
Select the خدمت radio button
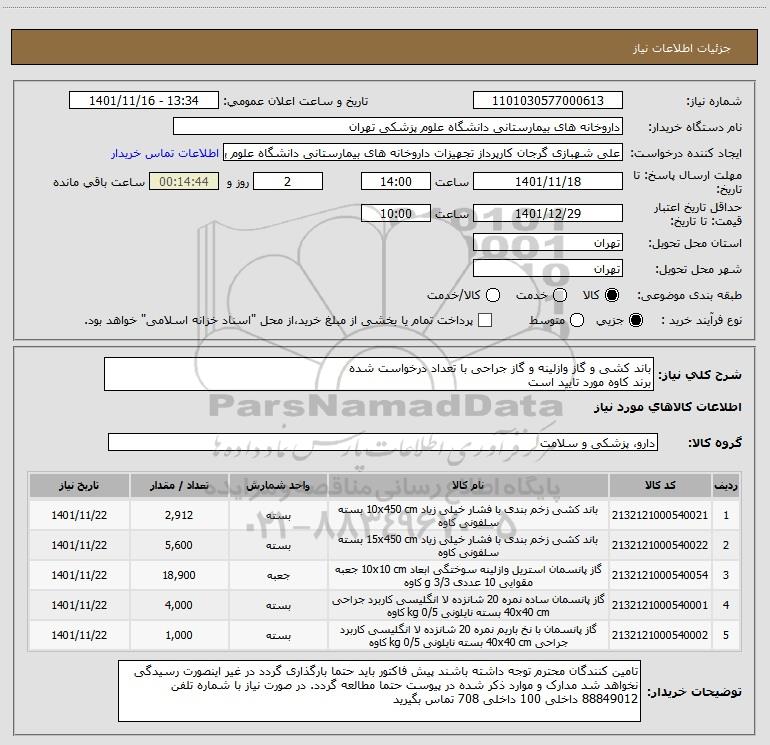click(x=560, y=295)
